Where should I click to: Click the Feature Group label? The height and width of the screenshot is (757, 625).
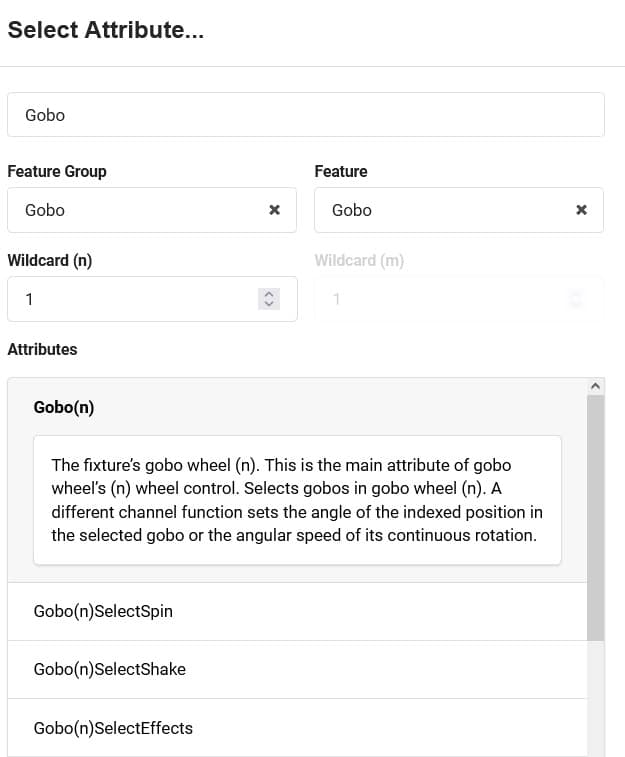pos(57,171)
